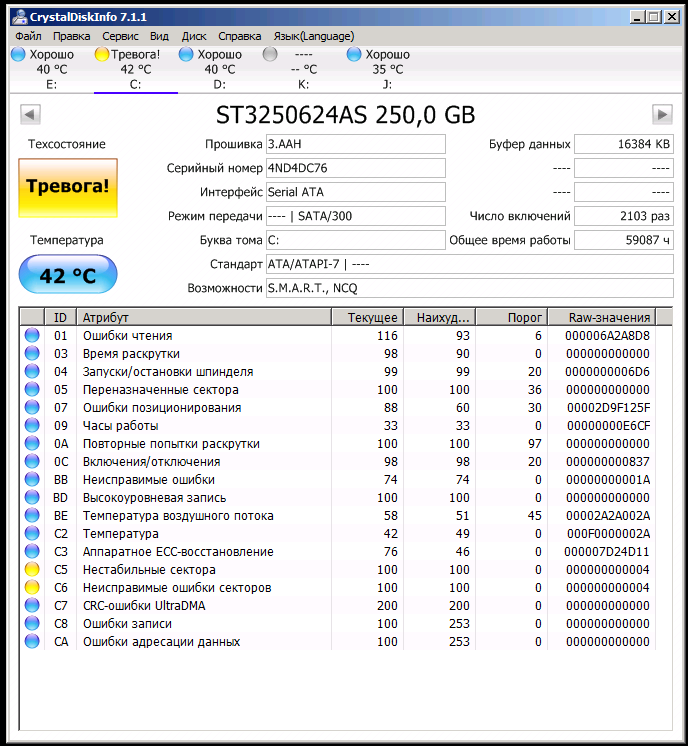Click the status orb for Высокоуровневая запись
This screenshot has width=688, height=746.
32,498
